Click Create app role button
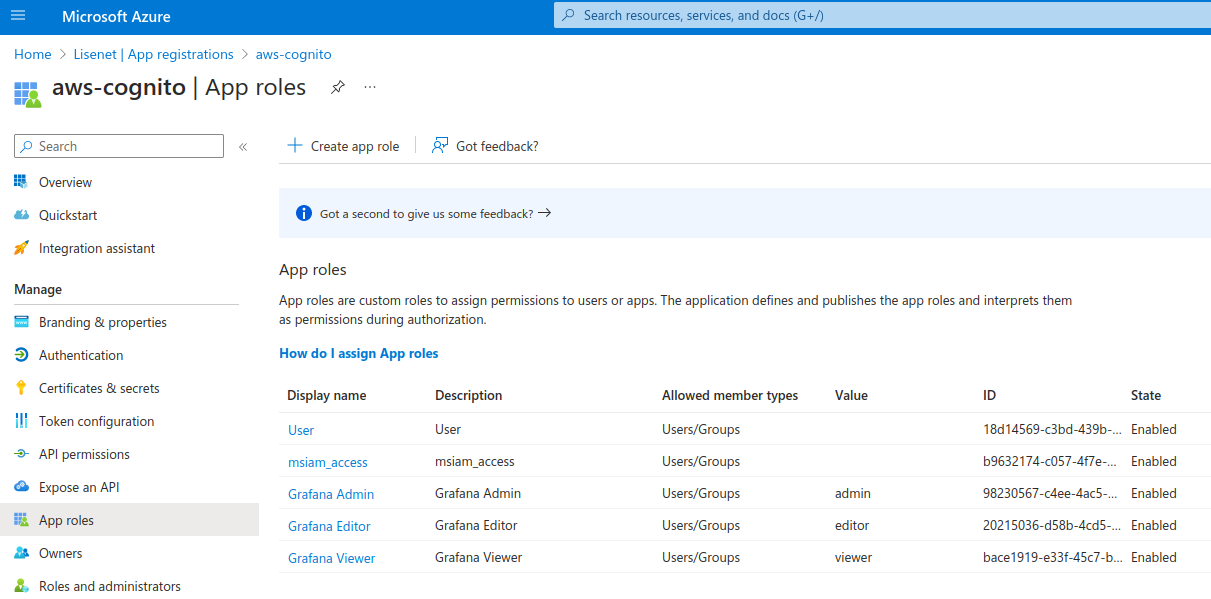1211x599 pixels. [343, 146]
